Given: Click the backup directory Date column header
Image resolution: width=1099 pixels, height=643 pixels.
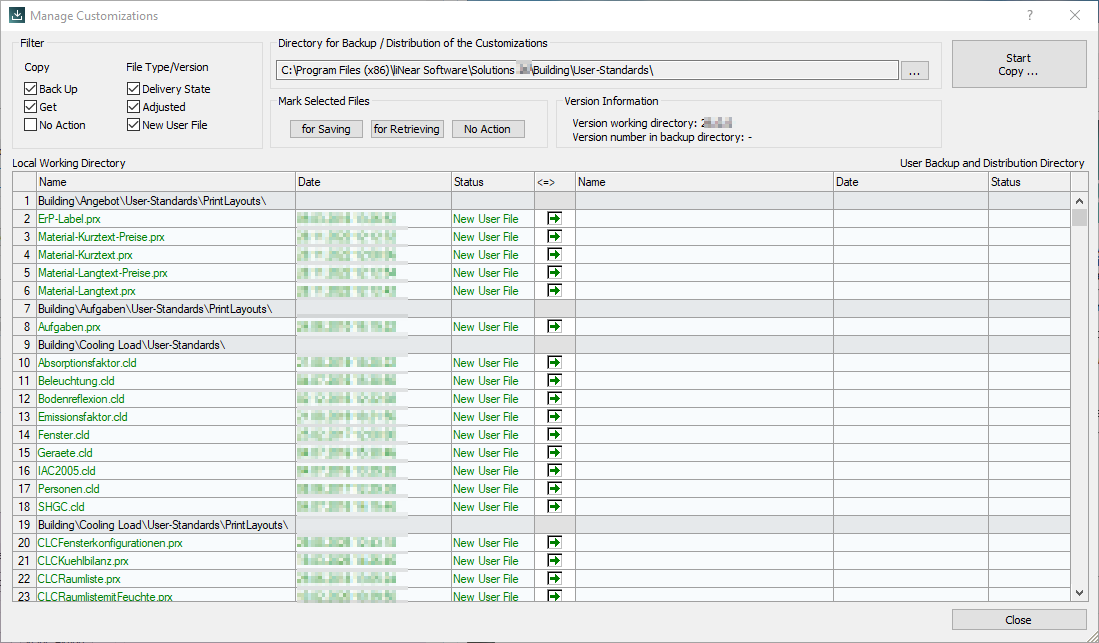Looking at the screenshot, I should 911,182.
